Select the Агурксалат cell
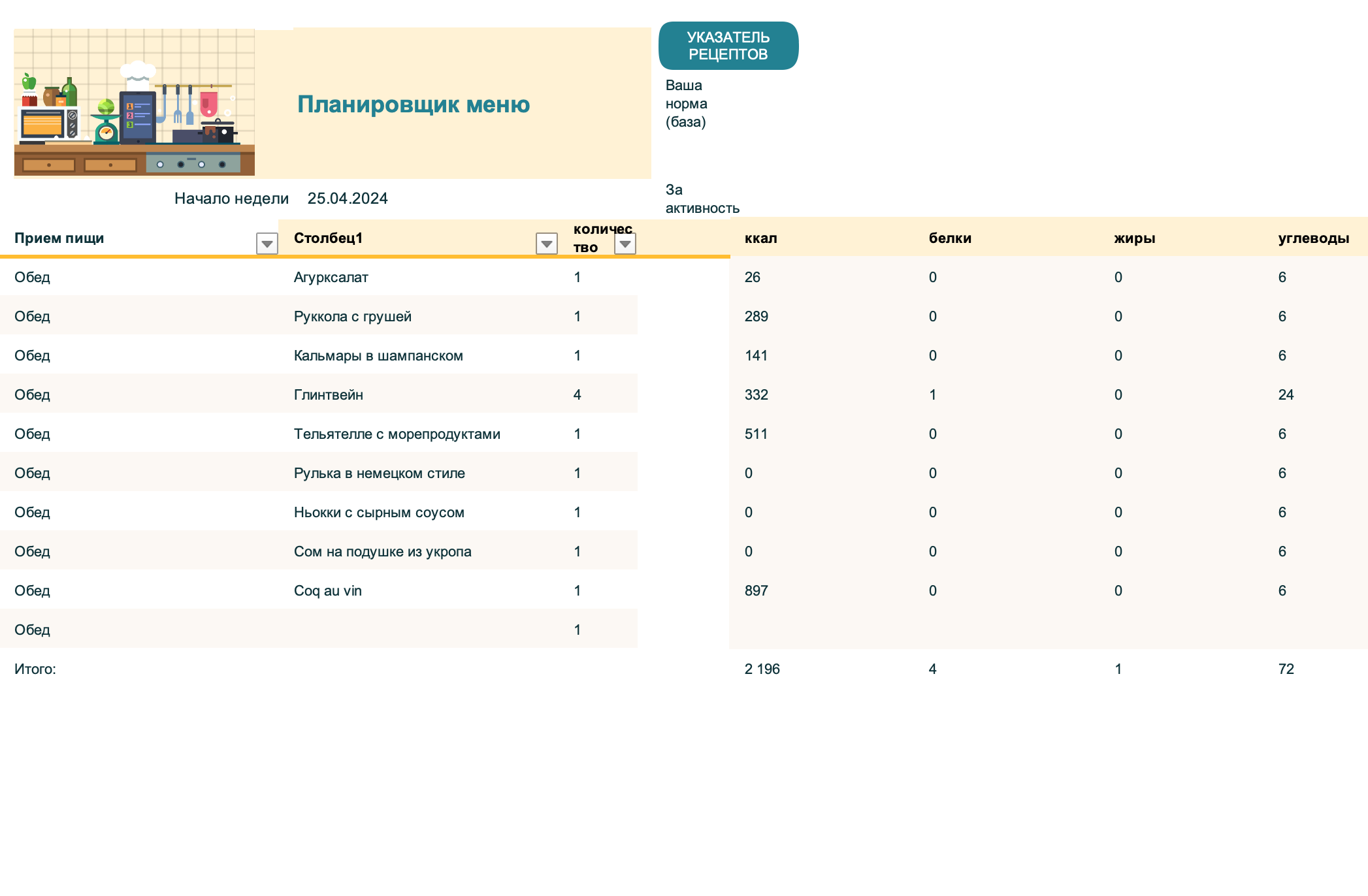The image size is (1368, 896). point(331,277)
